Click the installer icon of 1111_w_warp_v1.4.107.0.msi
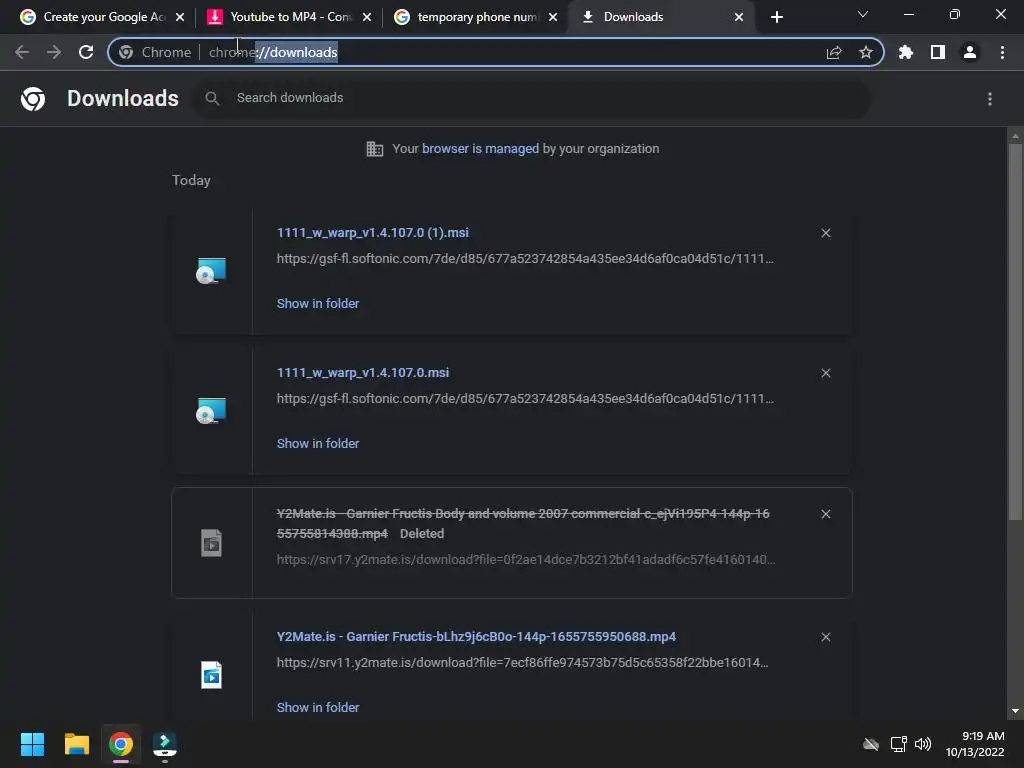Viewport: 1024px width, 768px height. click(211, 411)
